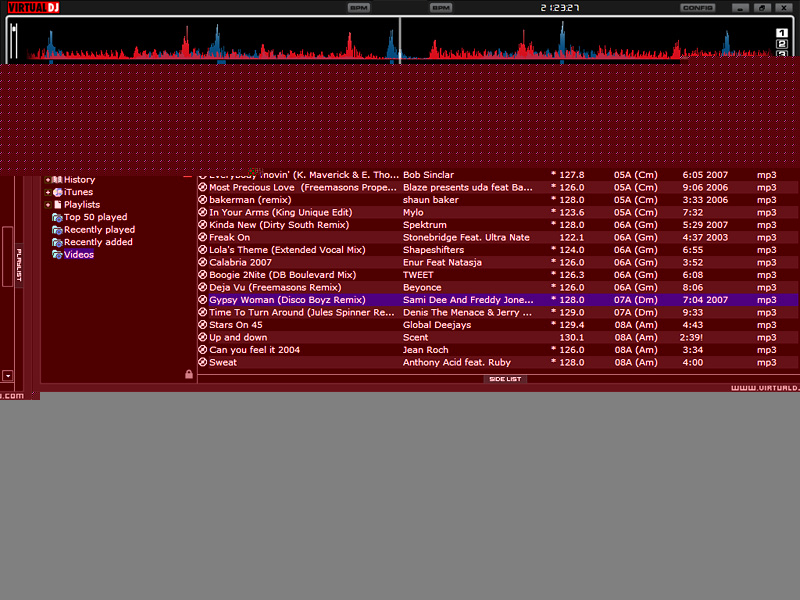Select the artist cell 'Beyonce'
The height and width of the screenshot is (600, 800).
(x=422, y=287)
